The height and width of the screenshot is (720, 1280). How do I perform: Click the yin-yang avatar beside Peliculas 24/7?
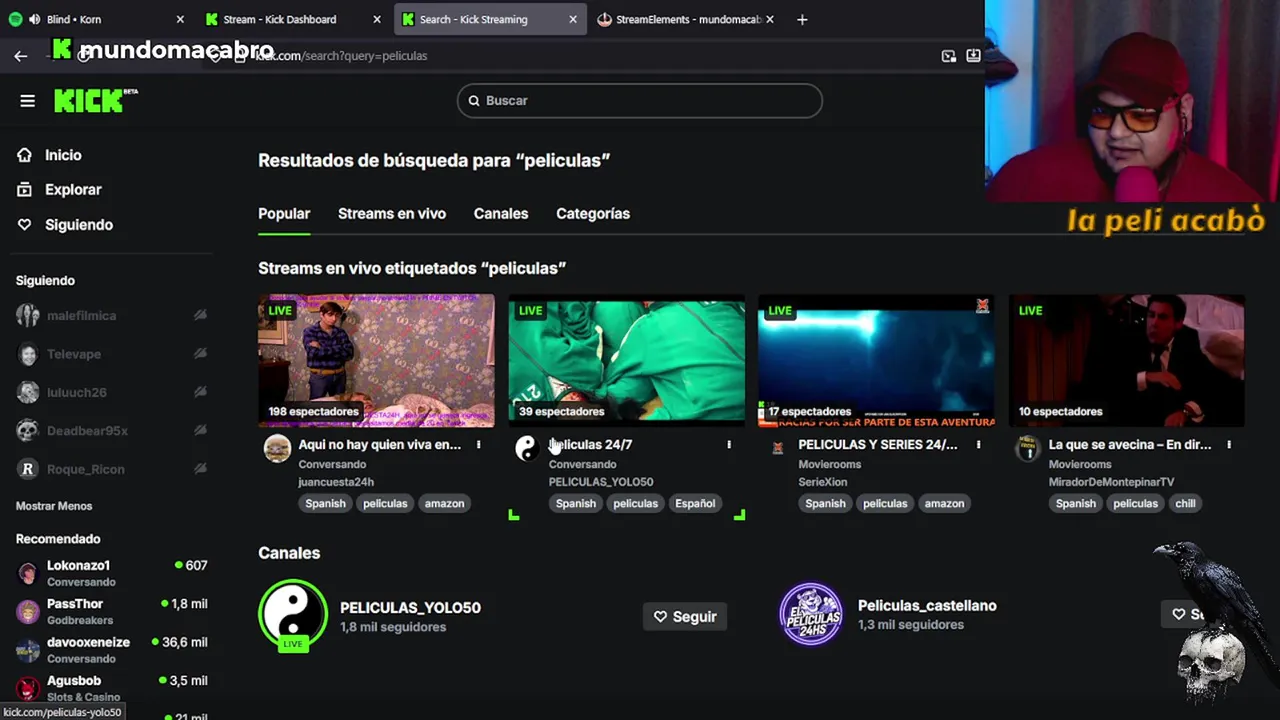(527, 449)
